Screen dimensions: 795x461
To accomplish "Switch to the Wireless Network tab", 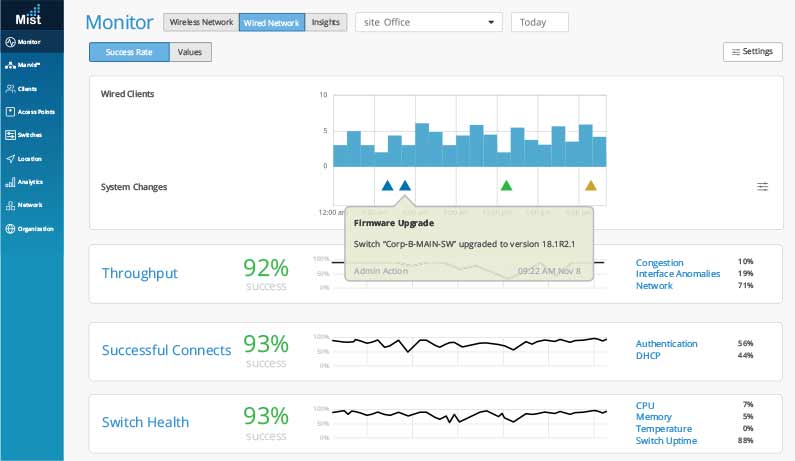I will (201, 22).
